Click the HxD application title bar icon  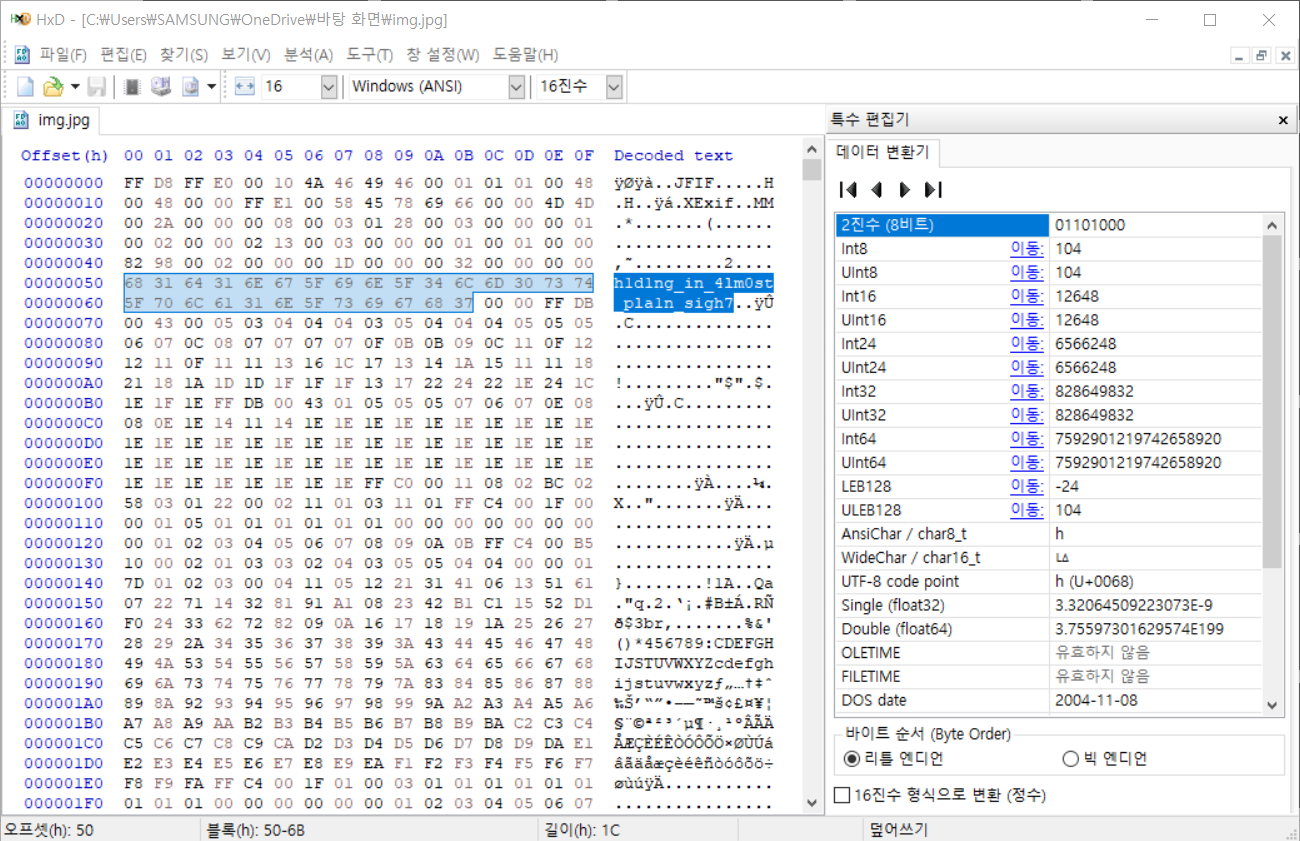point(20,20)
